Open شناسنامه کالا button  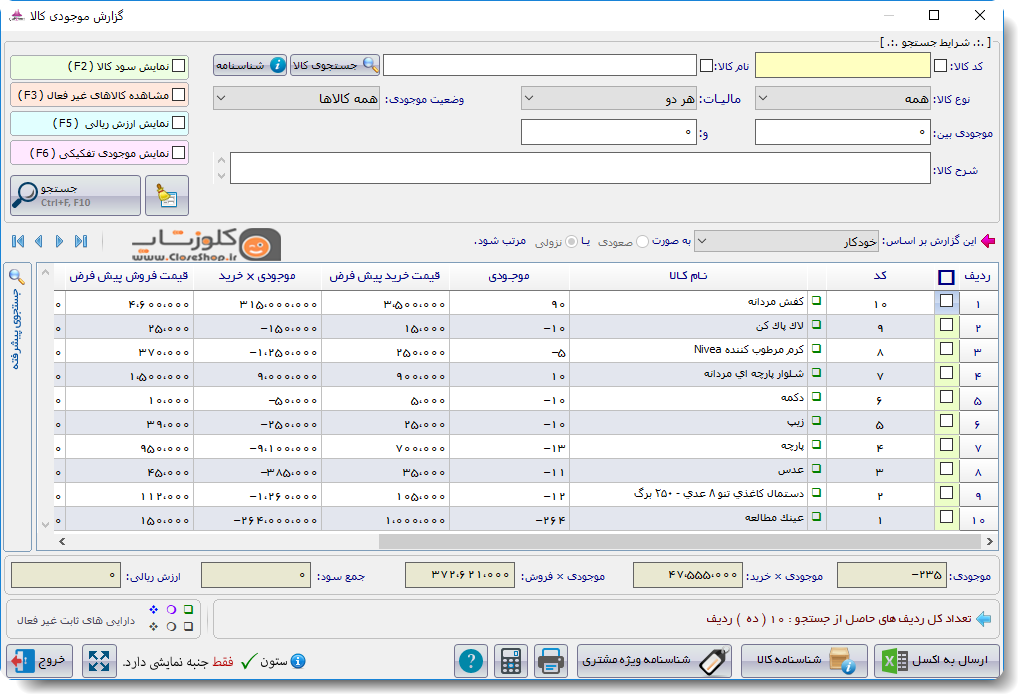pos(804,661)
